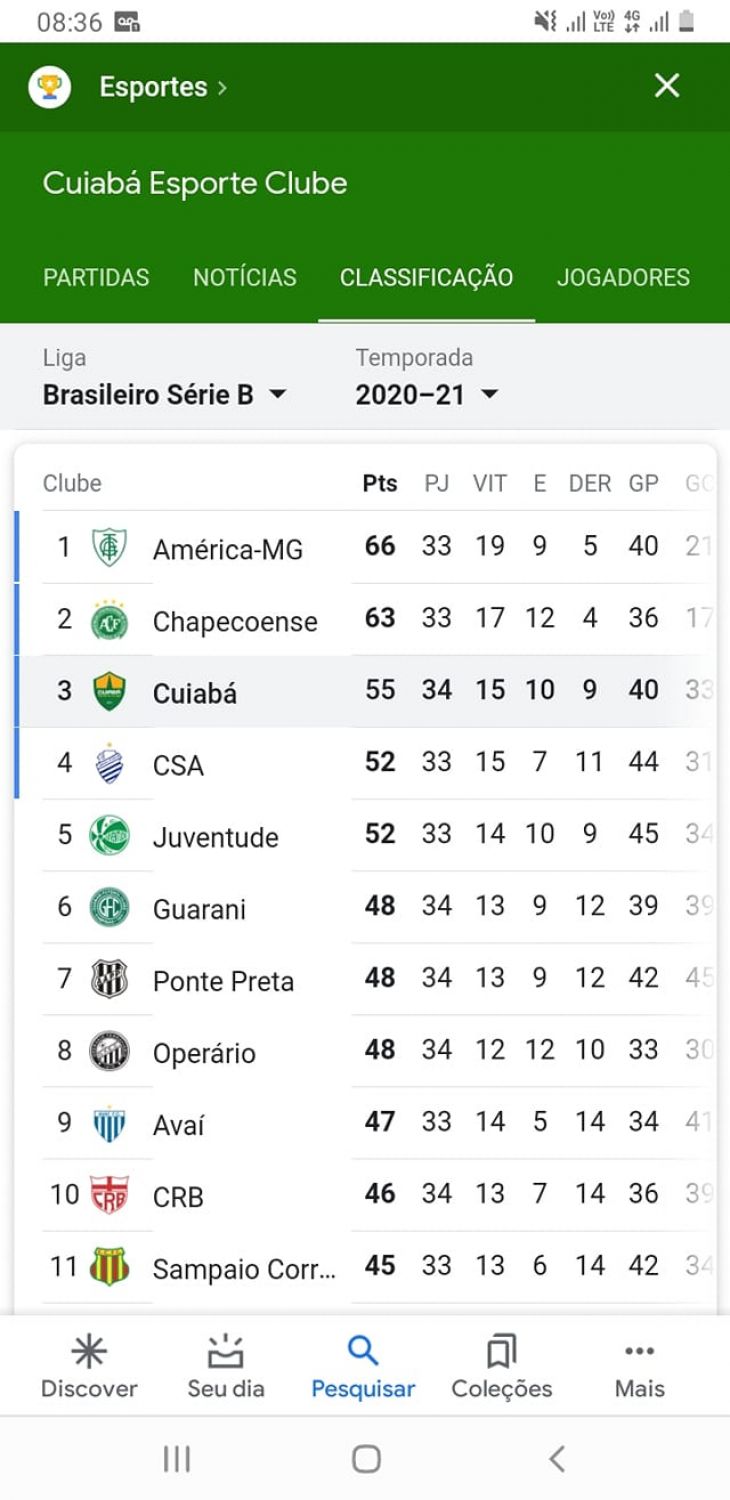This screenshot has height=1500, width=730.
Task: Expand the Esportes breadcrumb chevron
Action: (222, 88)
